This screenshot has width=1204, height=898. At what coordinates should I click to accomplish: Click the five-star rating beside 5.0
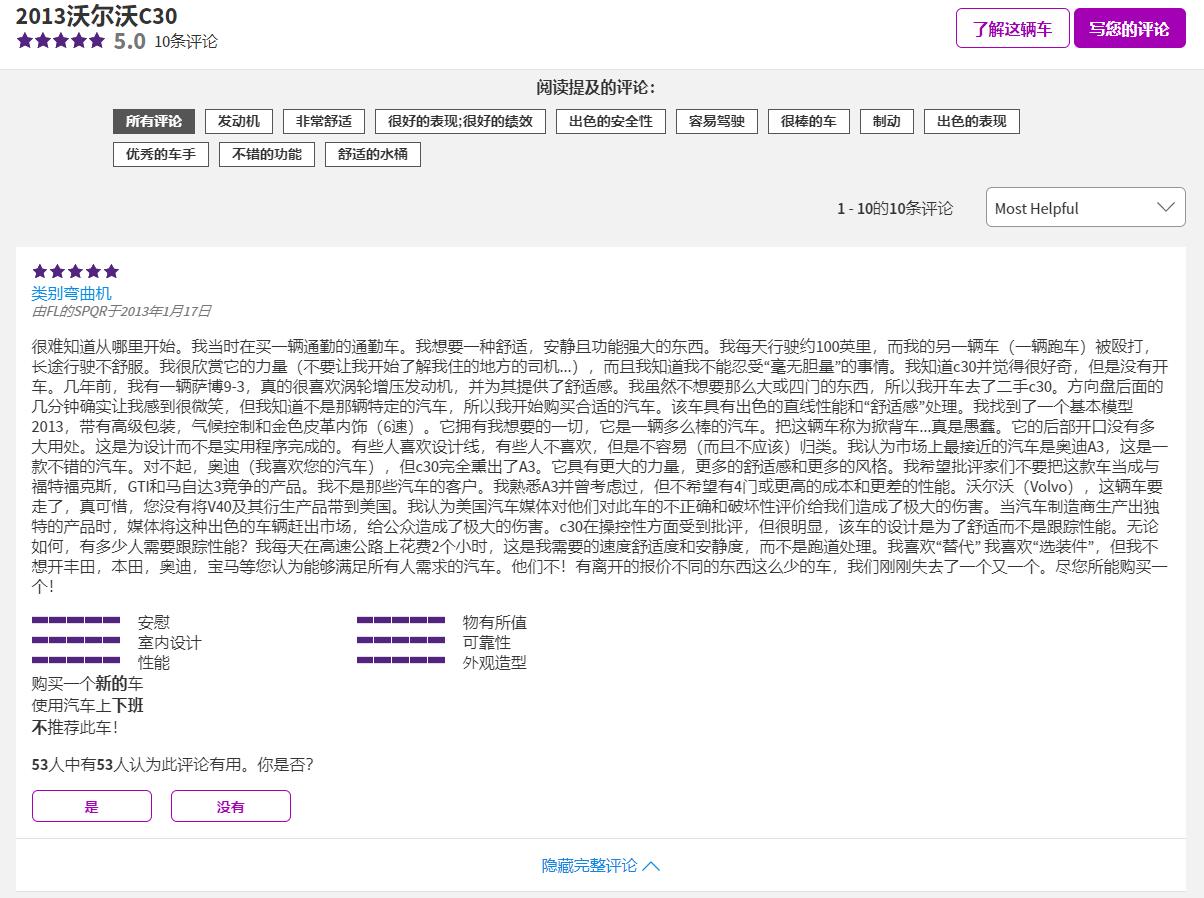tap(58, 41)
